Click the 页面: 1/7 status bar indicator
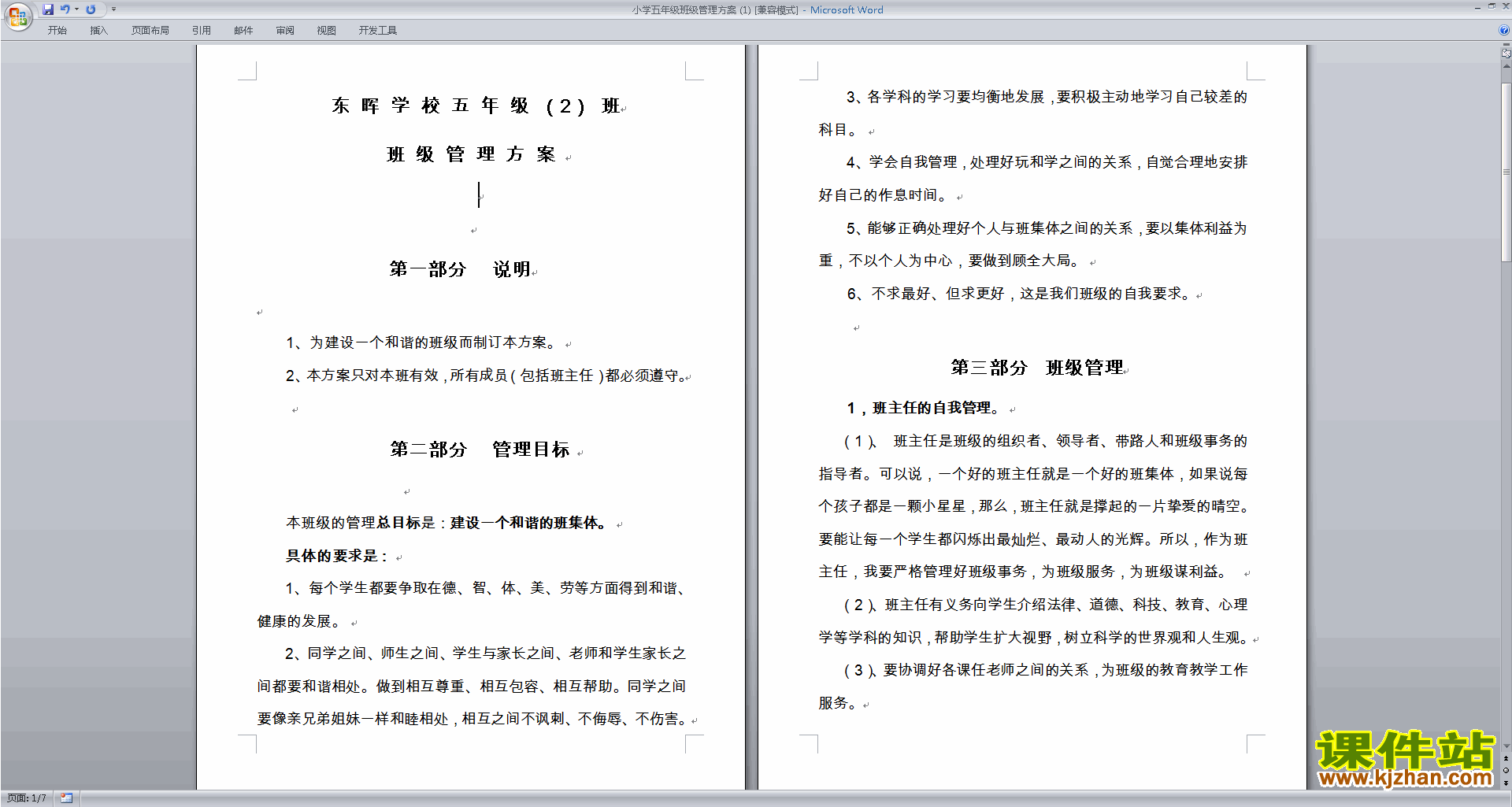Image resolution: width=1512 pixels, height=807 pixels. [27, 798]
